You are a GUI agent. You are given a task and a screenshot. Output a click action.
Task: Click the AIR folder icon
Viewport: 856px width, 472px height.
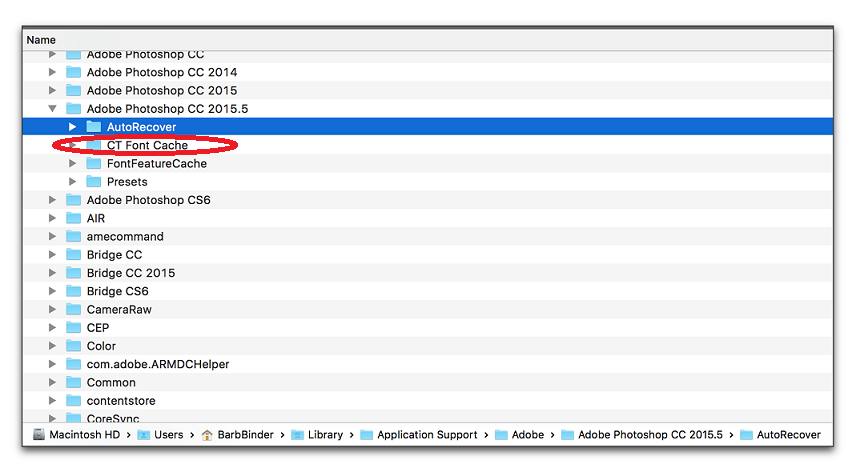click(x=73, y=218)
